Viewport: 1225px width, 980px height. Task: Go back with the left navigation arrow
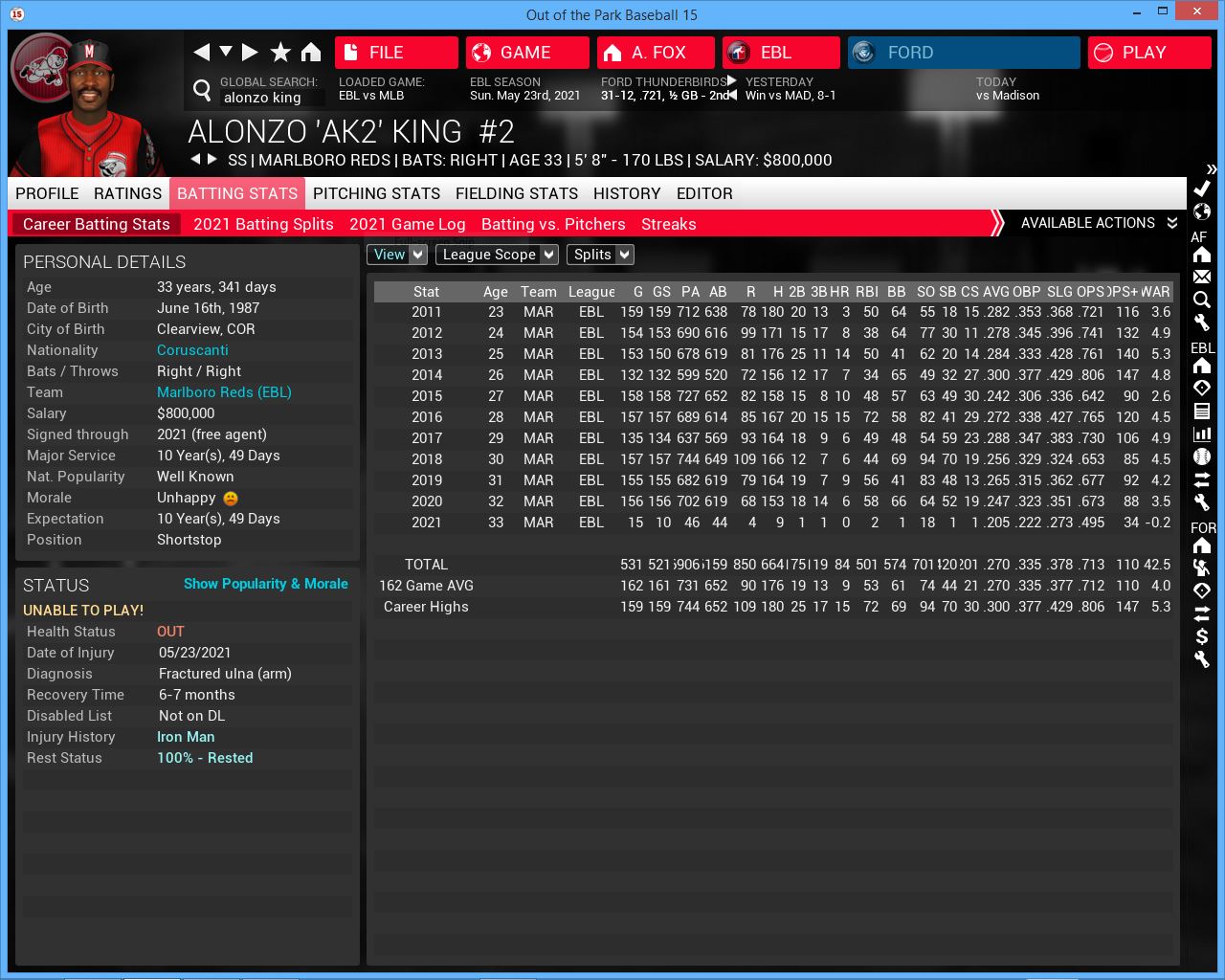pos(201,53)
